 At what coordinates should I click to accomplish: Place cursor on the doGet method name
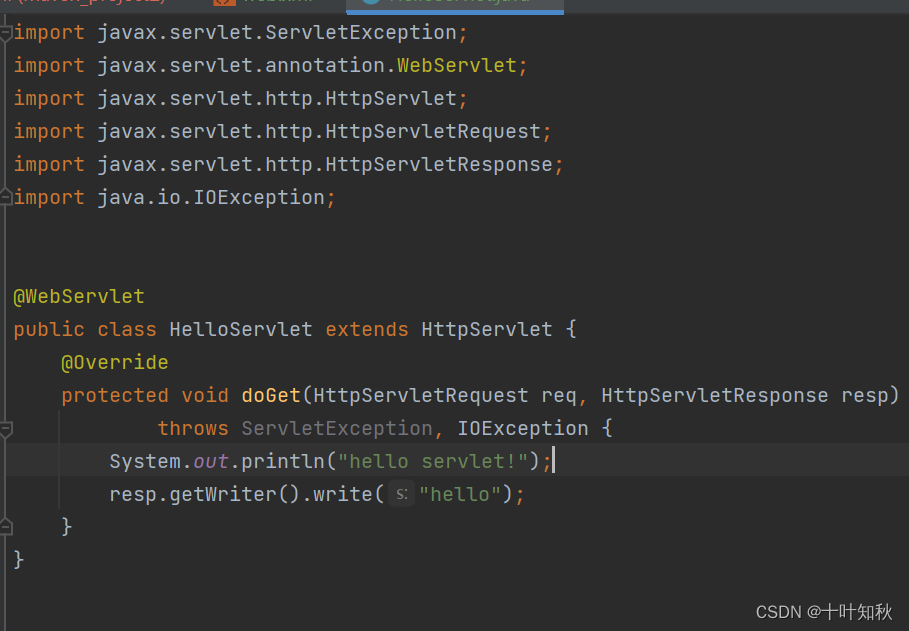271,395
